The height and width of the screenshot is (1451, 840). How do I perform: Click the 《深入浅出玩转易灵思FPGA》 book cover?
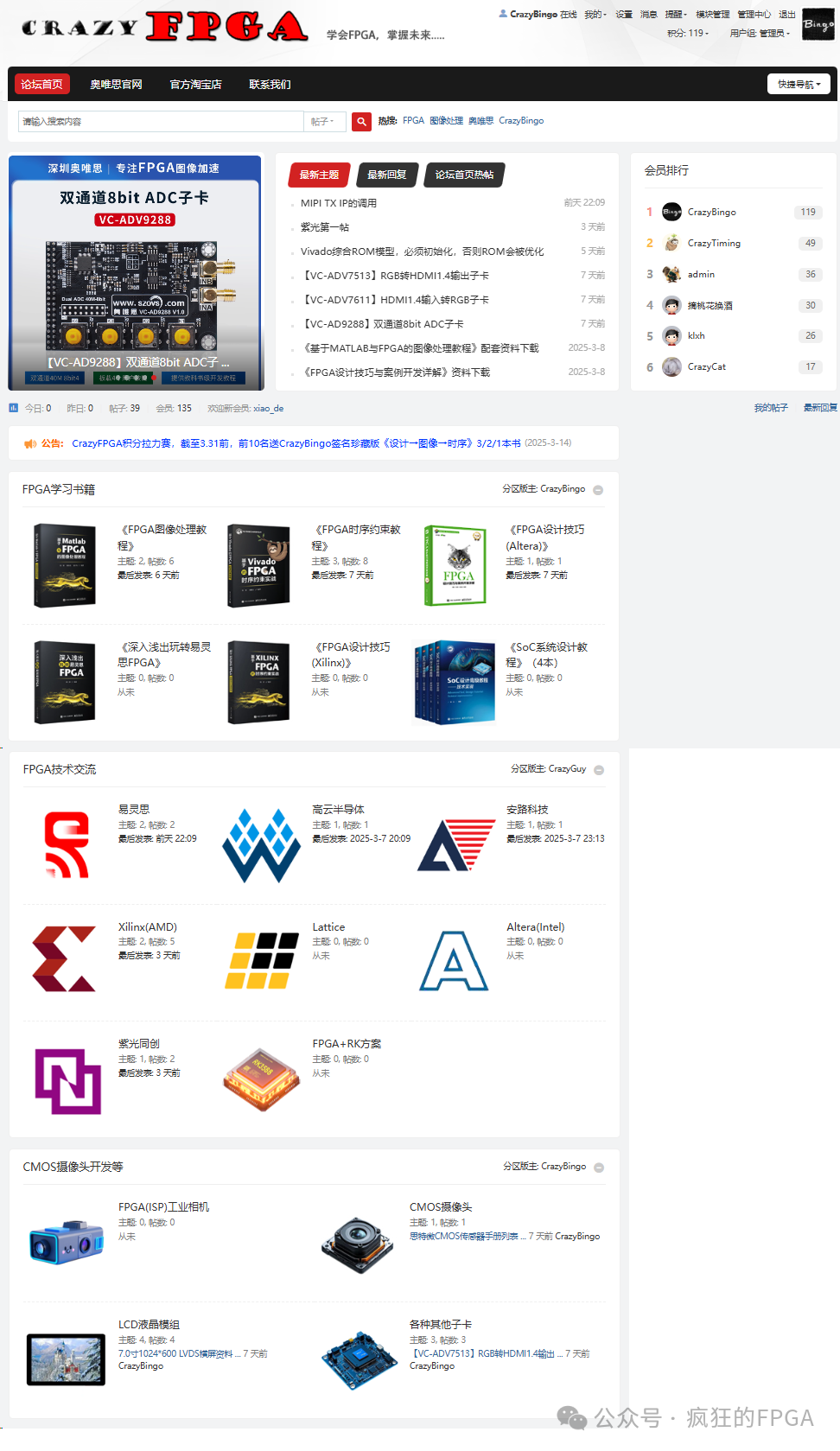(x=65, y=682)
